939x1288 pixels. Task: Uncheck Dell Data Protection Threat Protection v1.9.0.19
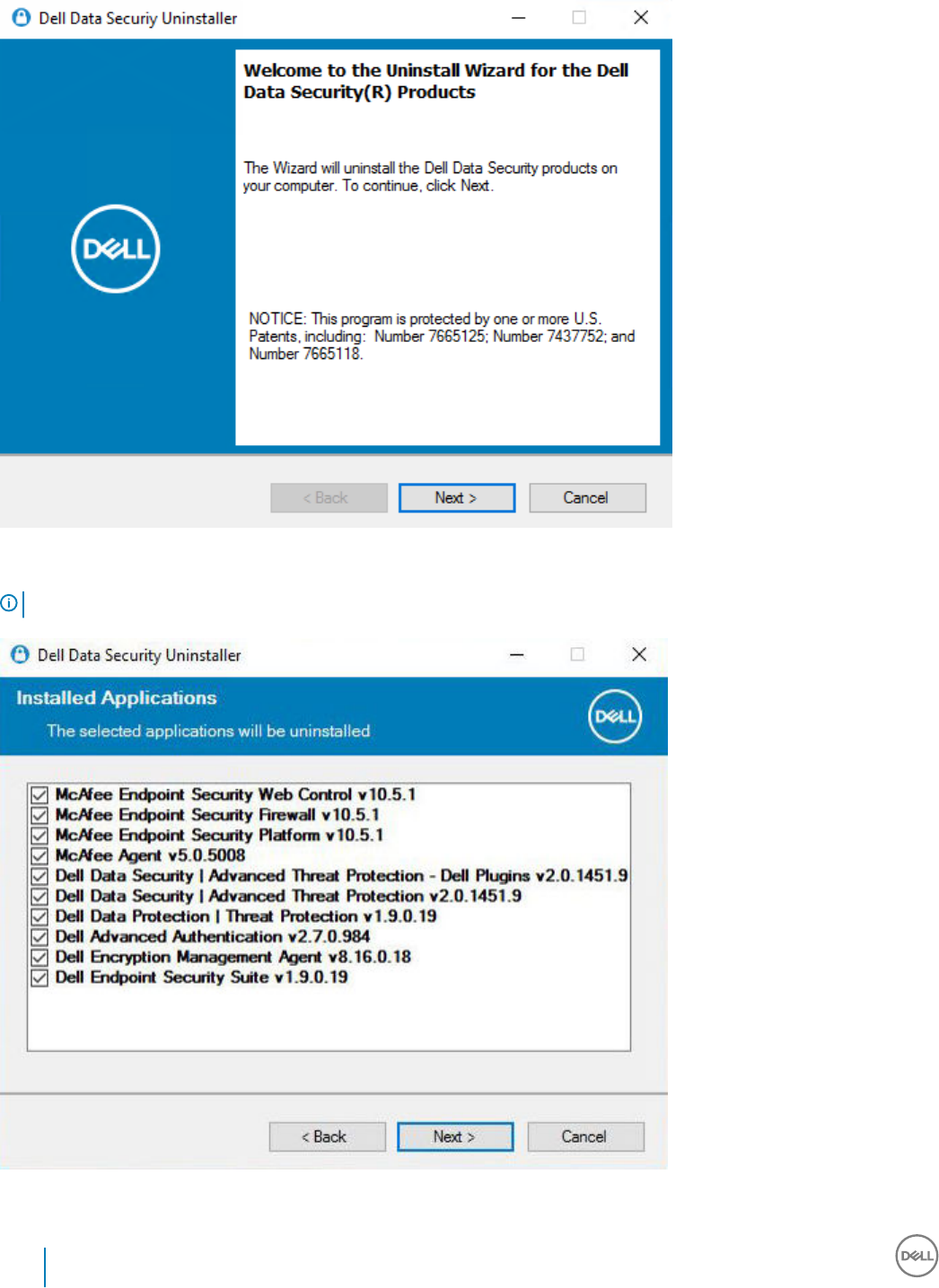point(39,916)
